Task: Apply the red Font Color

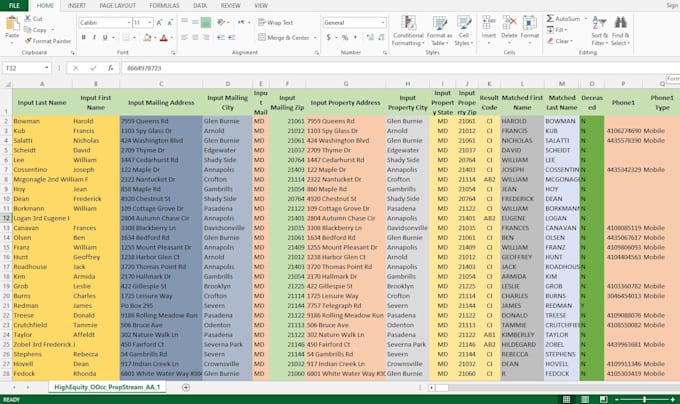Action: (x=163, y=38)
